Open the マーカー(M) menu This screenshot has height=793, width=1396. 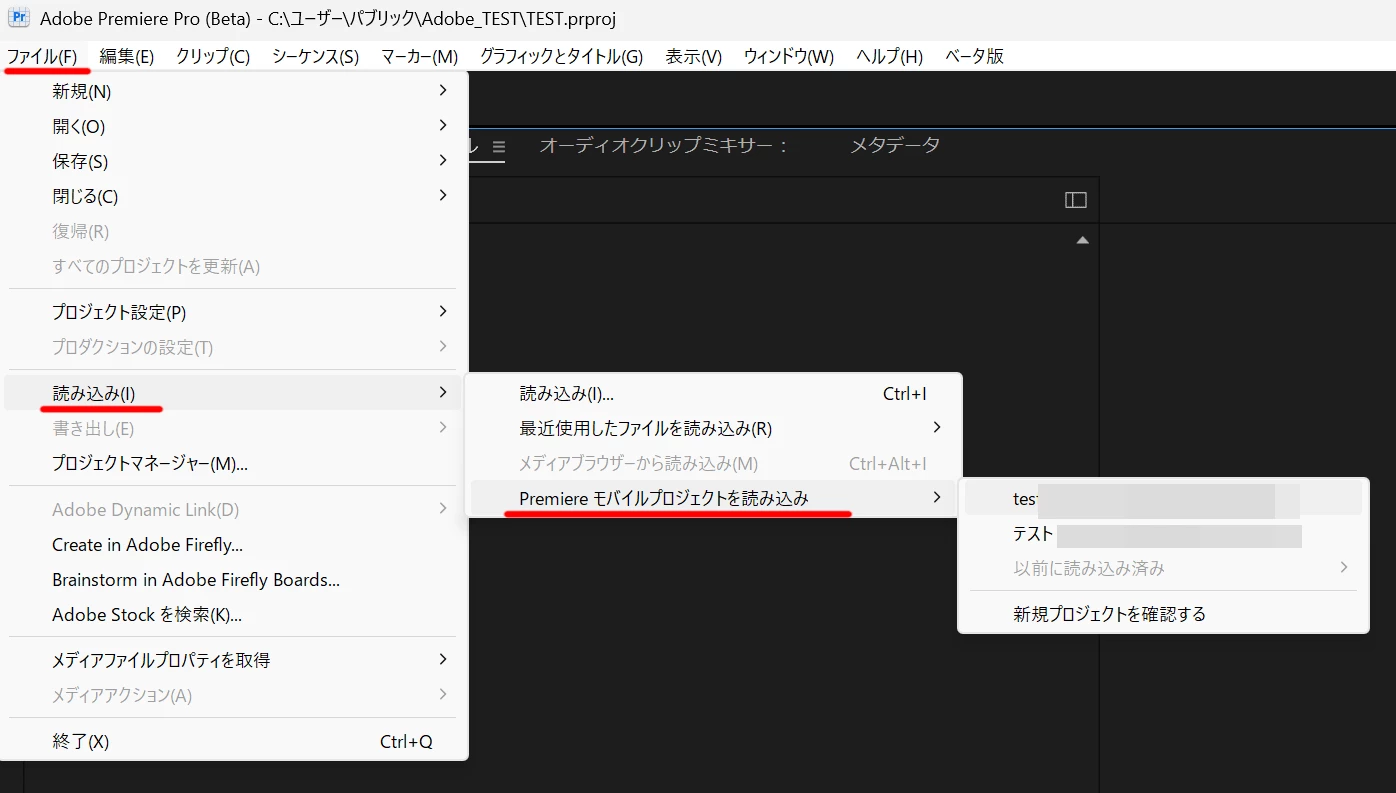pos(420,57)
